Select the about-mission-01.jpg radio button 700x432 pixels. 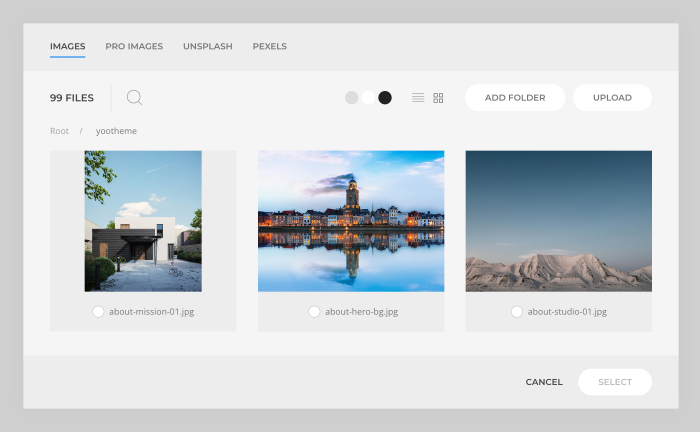(x=98, y=312)
